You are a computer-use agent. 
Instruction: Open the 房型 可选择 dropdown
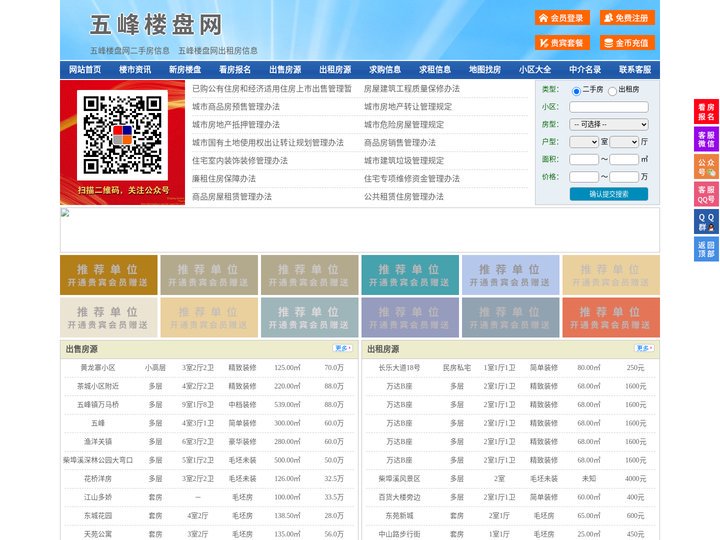(x=609, y=124)
